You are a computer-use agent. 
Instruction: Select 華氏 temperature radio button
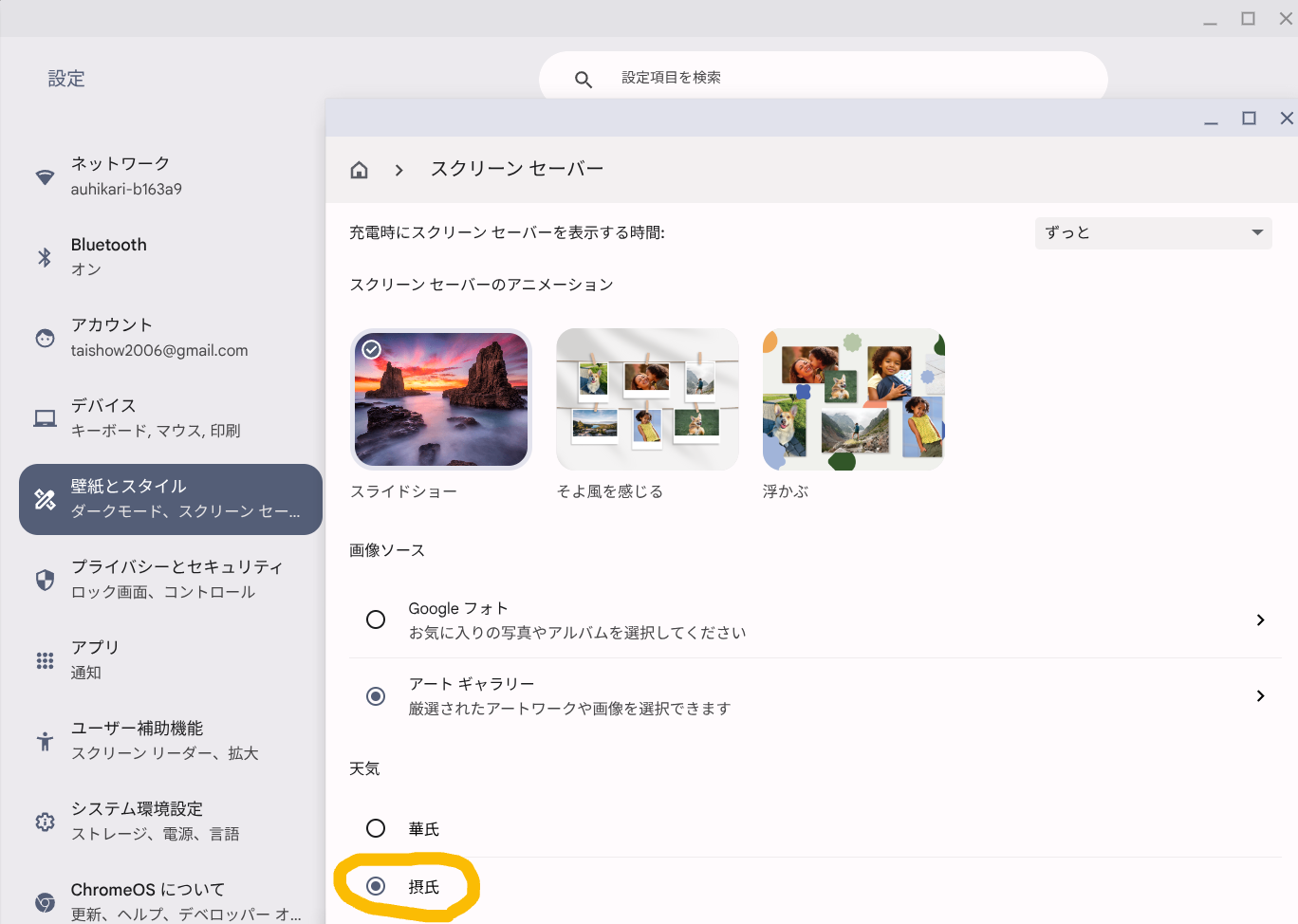coord(376,828)
